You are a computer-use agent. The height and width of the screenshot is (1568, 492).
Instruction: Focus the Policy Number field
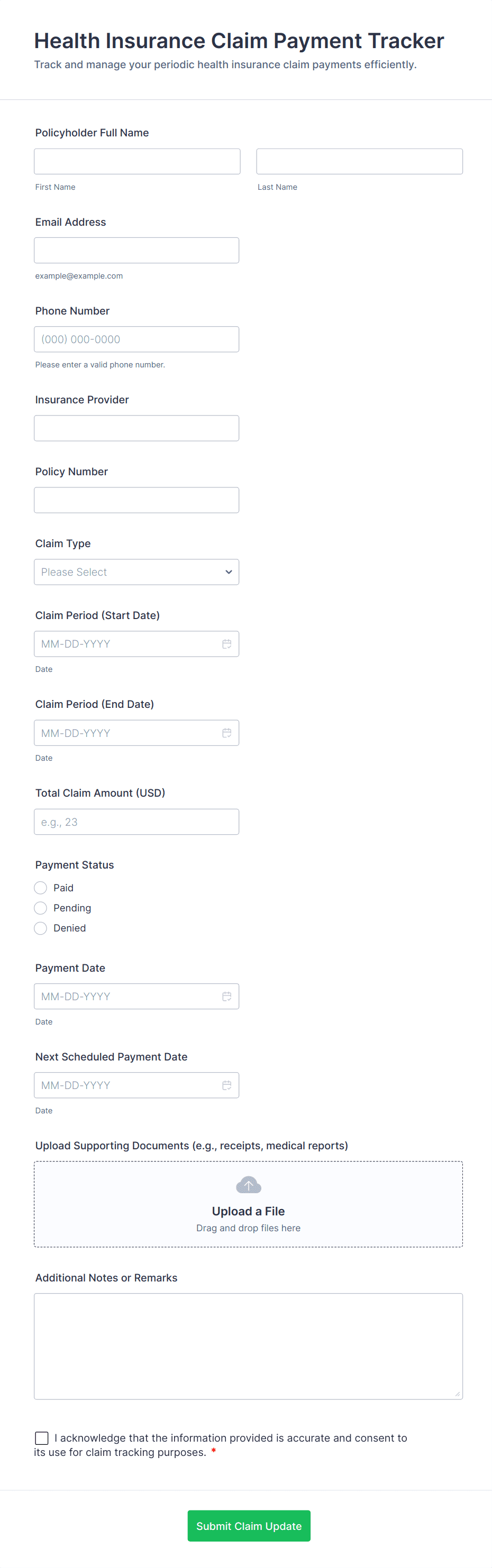click(x=136, y=500)
